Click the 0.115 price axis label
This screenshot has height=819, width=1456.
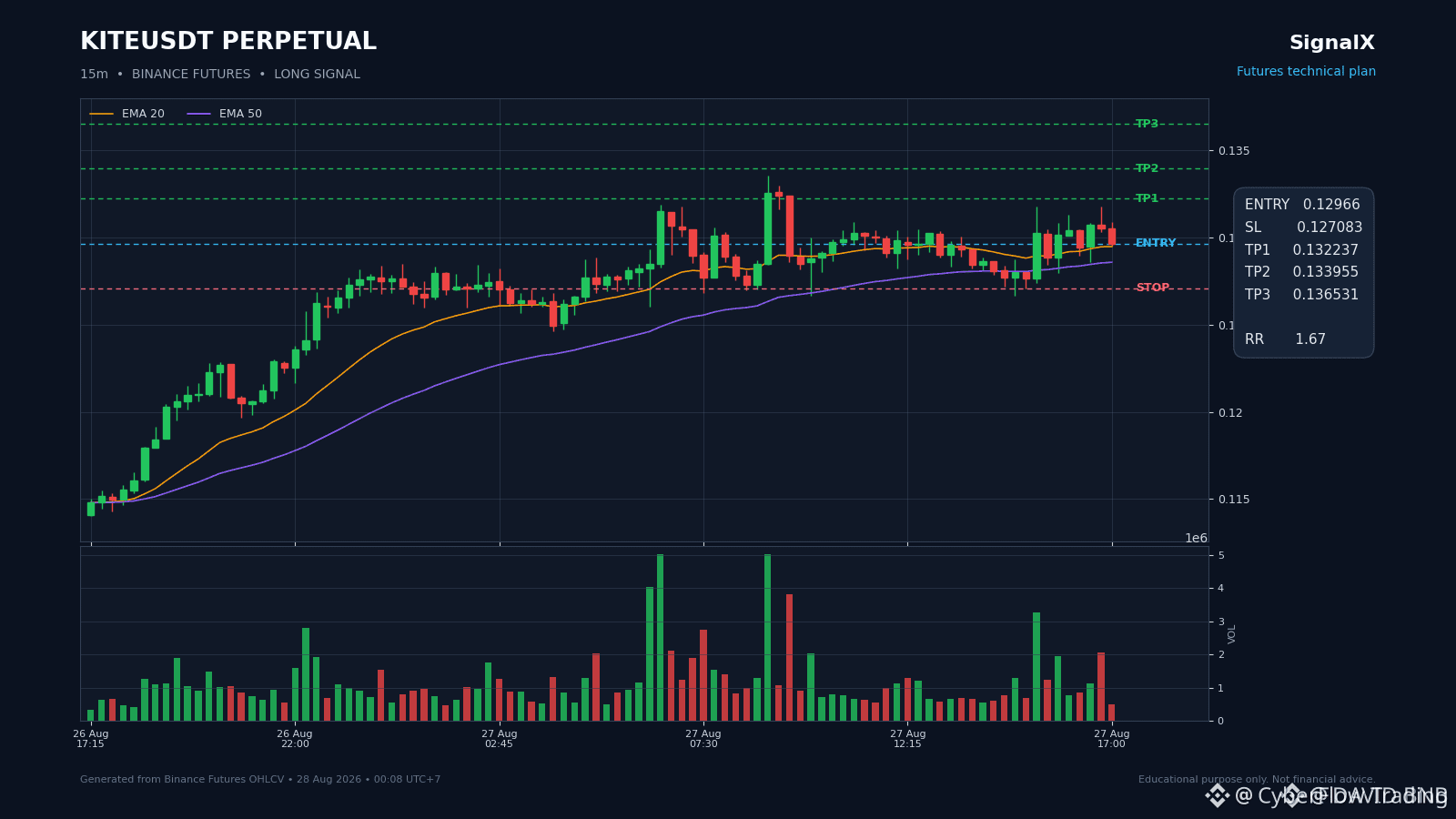(x=1234, y=500)
